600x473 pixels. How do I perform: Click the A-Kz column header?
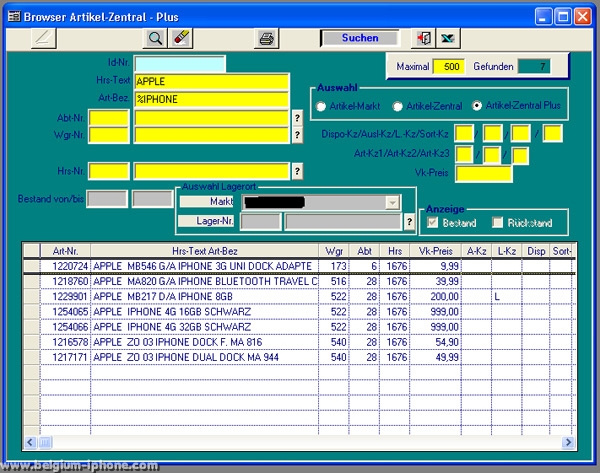[x=476, y=251]
